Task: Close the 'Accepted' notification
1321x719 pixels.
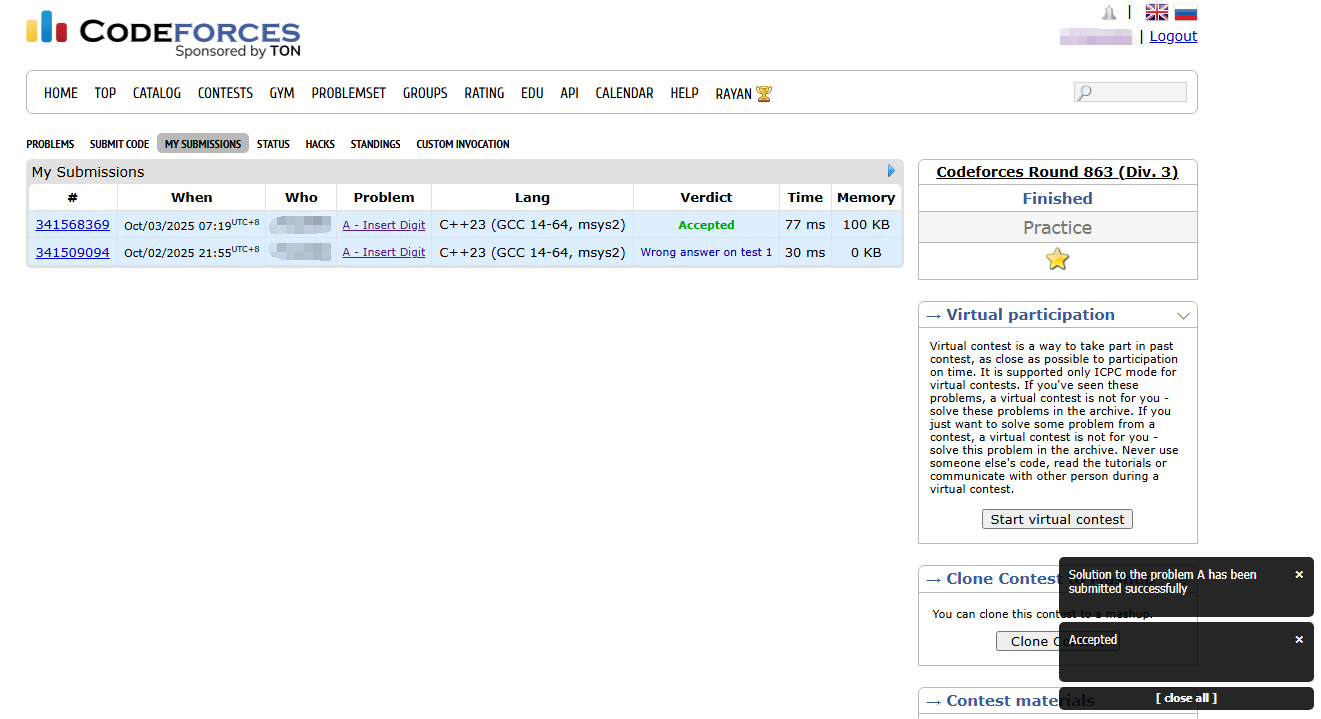Action: [1299, 640]
